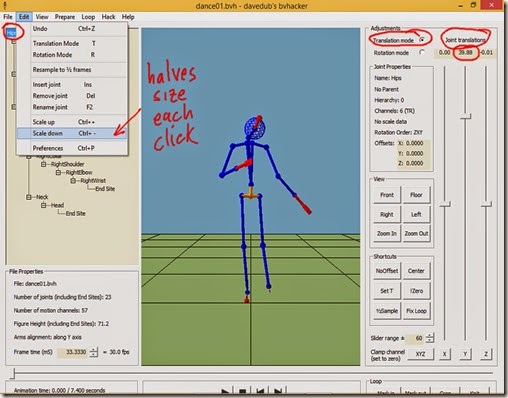This screenshot has width=508, height=398.
Task: Clamp all channels with XYZ button
Action: 420,354
